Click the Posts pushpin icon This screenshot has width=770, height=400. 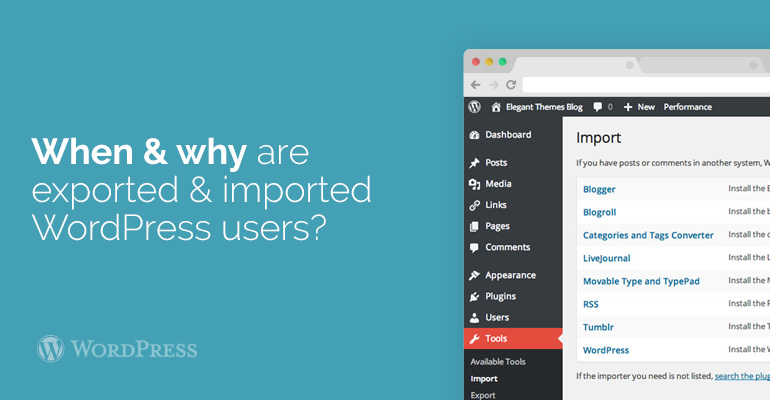click(x=474, y=163)
